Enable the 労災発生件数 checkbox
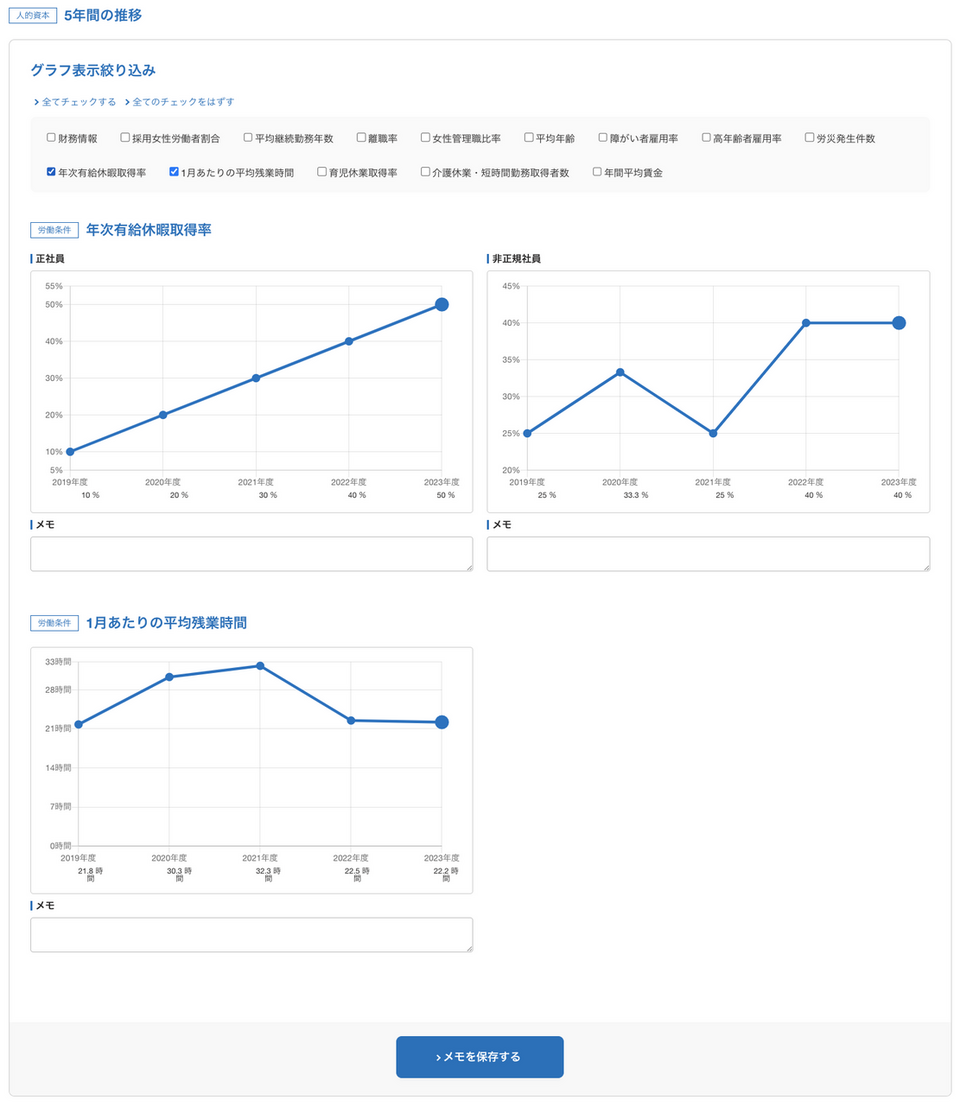The image size is (960, 1106). (809, 138)
